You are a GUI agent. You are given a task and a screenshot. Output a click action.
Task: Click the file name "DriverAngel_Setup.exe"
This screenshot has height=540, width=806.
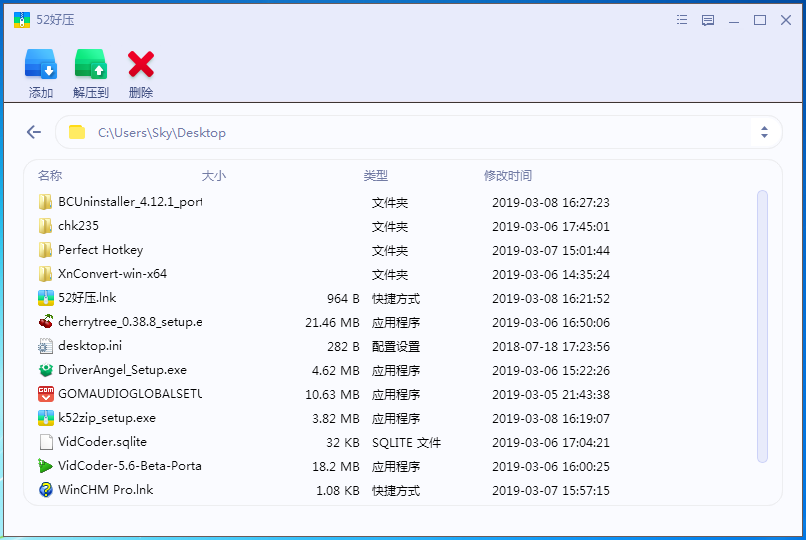(122, 370)
